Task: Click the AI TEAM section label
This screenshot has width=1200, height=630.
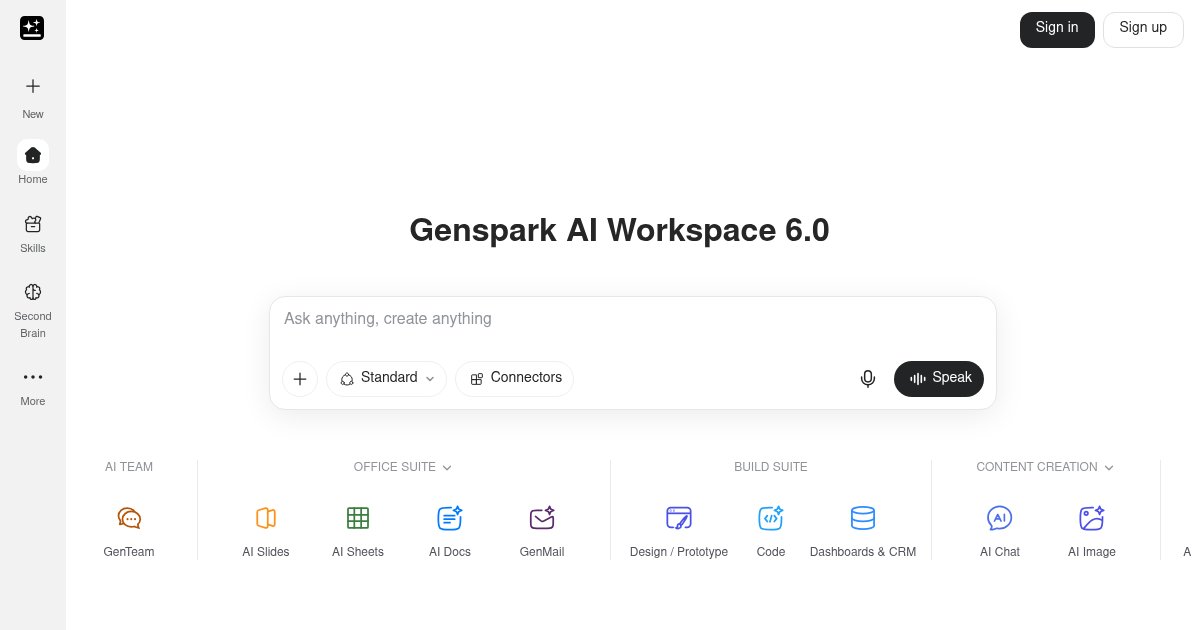Action: tap(129, 467)
